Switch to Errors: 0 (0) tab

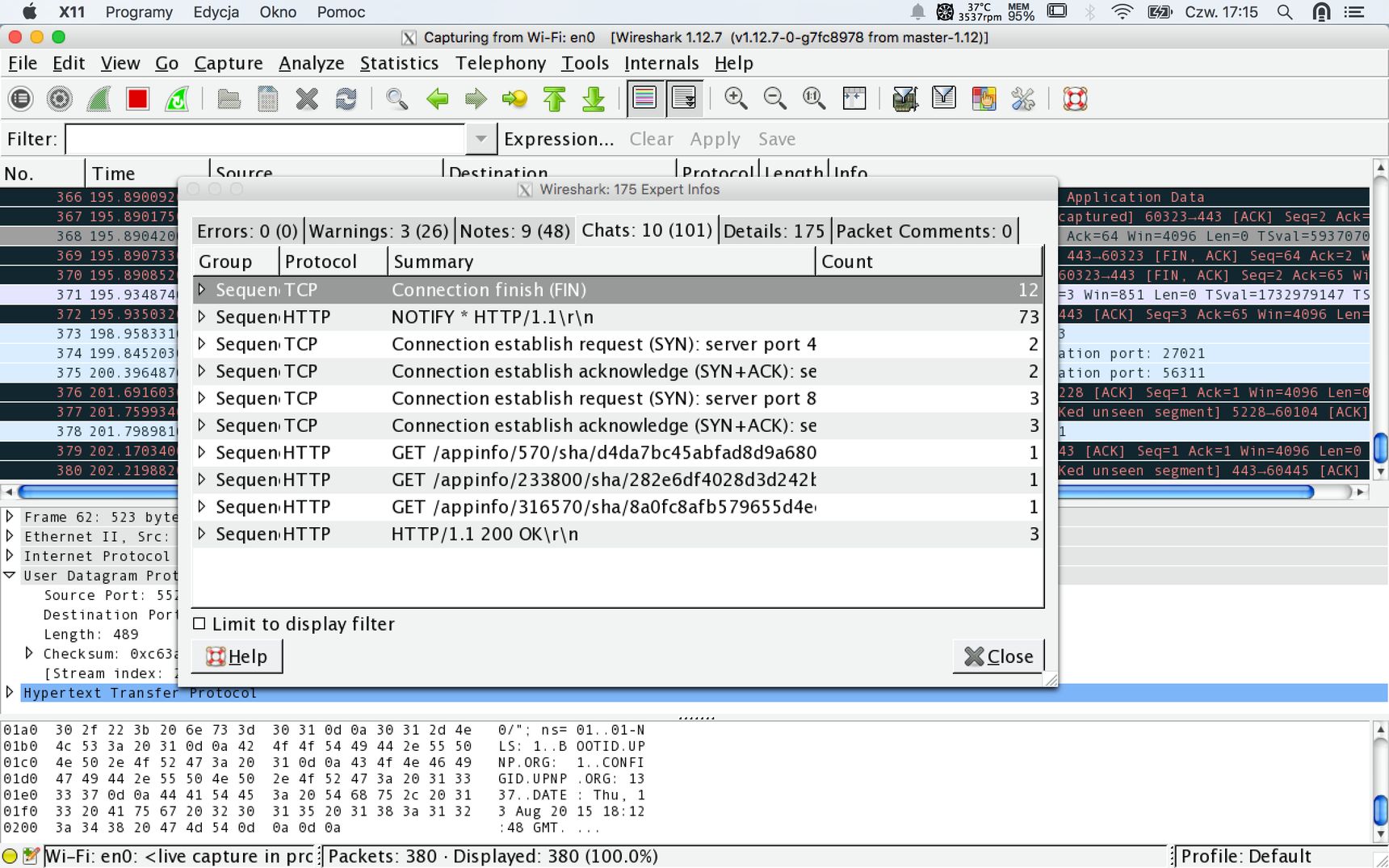(248, 231)
